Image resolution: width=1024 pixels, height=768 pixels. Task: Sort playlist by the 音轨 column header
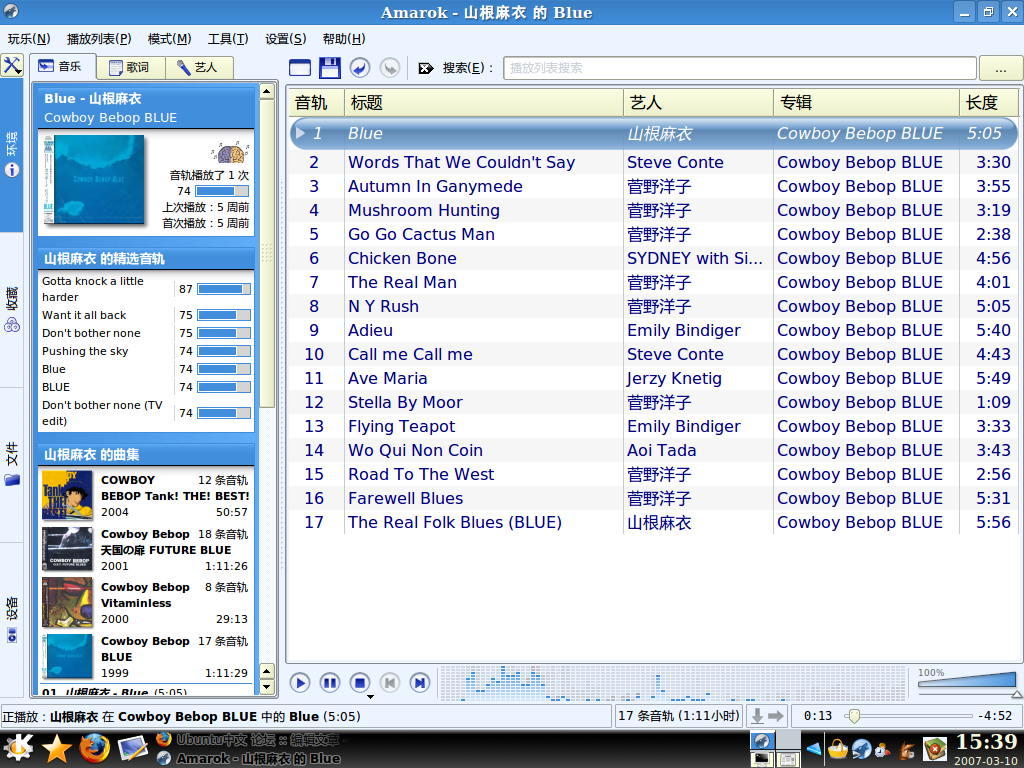pos(316,103)
